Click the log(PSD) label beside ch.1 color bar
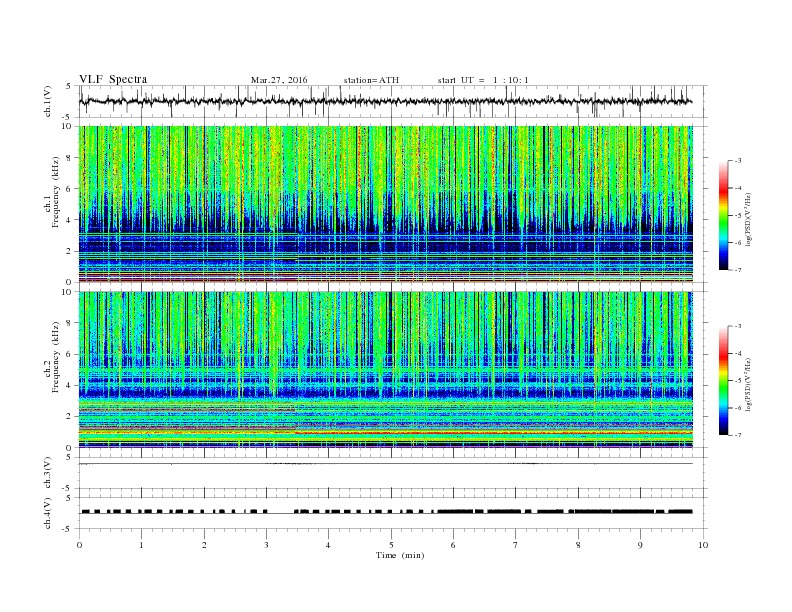 749,220
